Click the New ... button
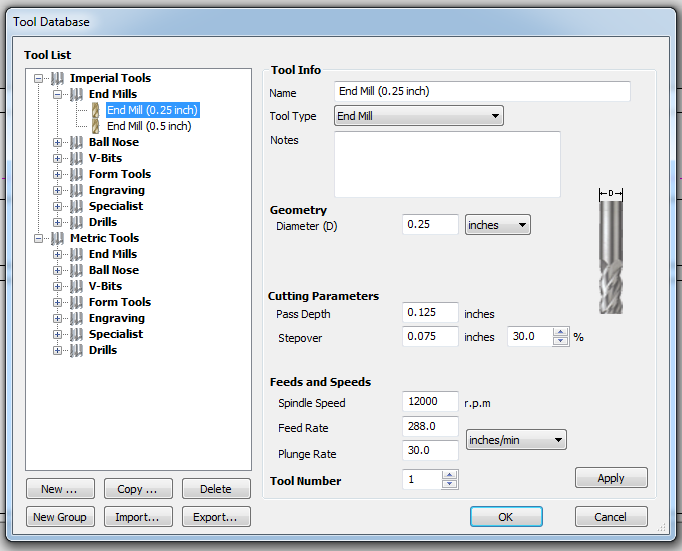This screenshot has height=551, width=682. click(60, 489)
